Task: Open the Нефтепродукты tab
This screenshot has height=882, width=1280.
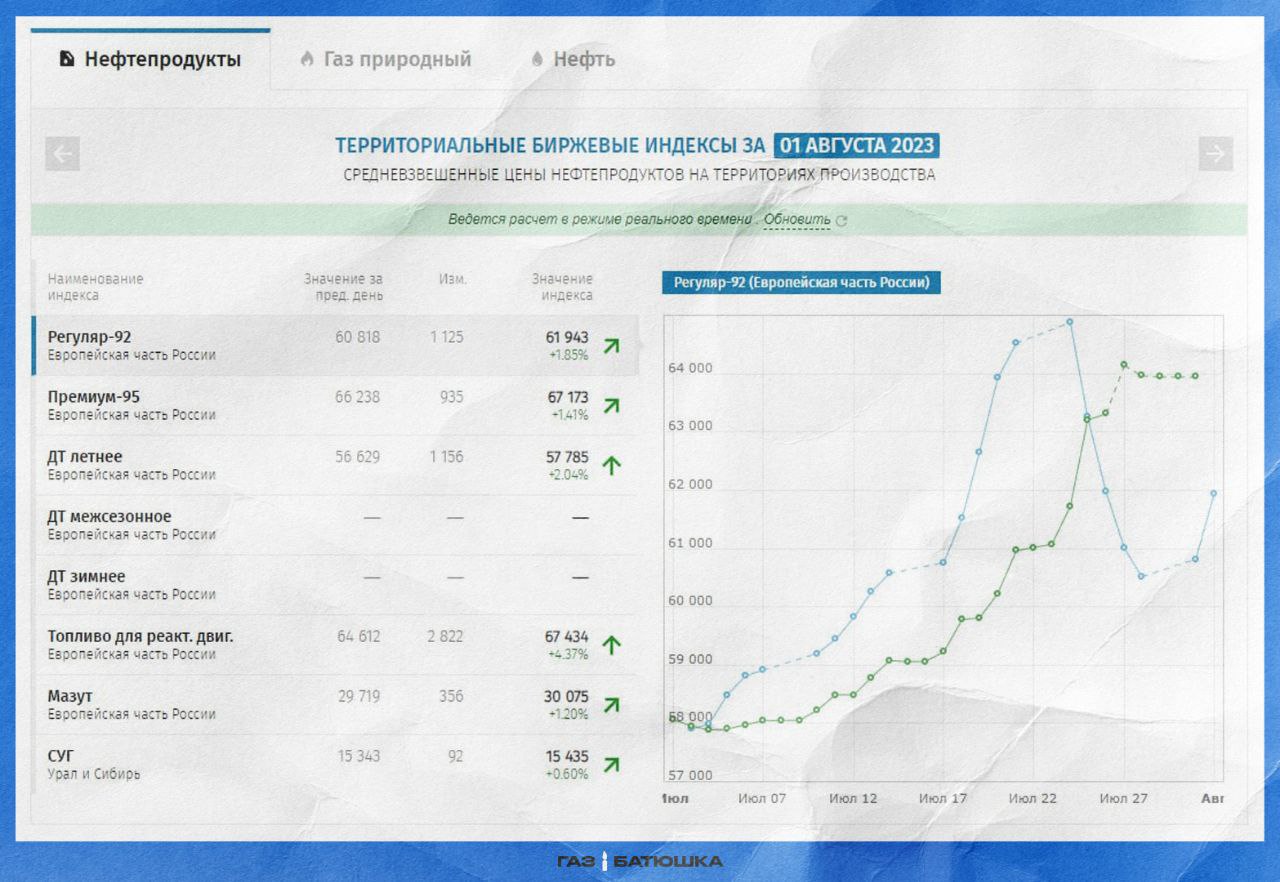Action: (151, 60)
